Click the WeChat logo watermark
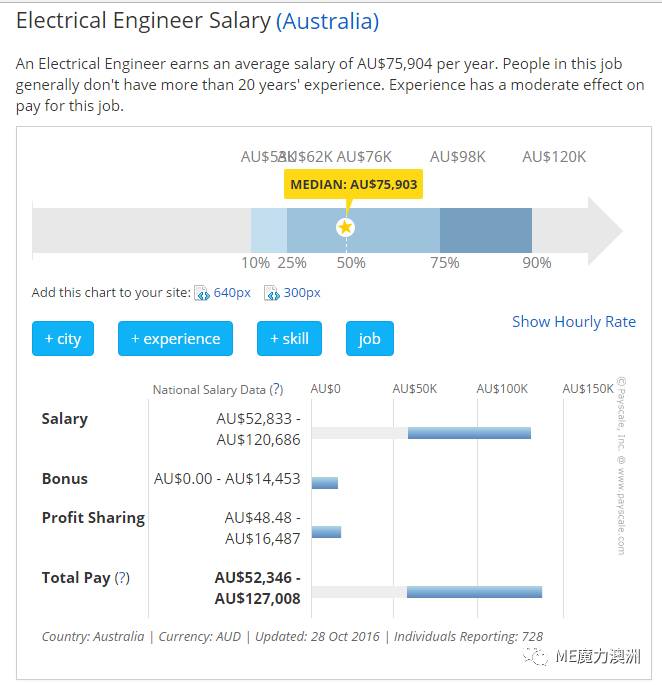The image size is (662, 685). tap(540, 655)
